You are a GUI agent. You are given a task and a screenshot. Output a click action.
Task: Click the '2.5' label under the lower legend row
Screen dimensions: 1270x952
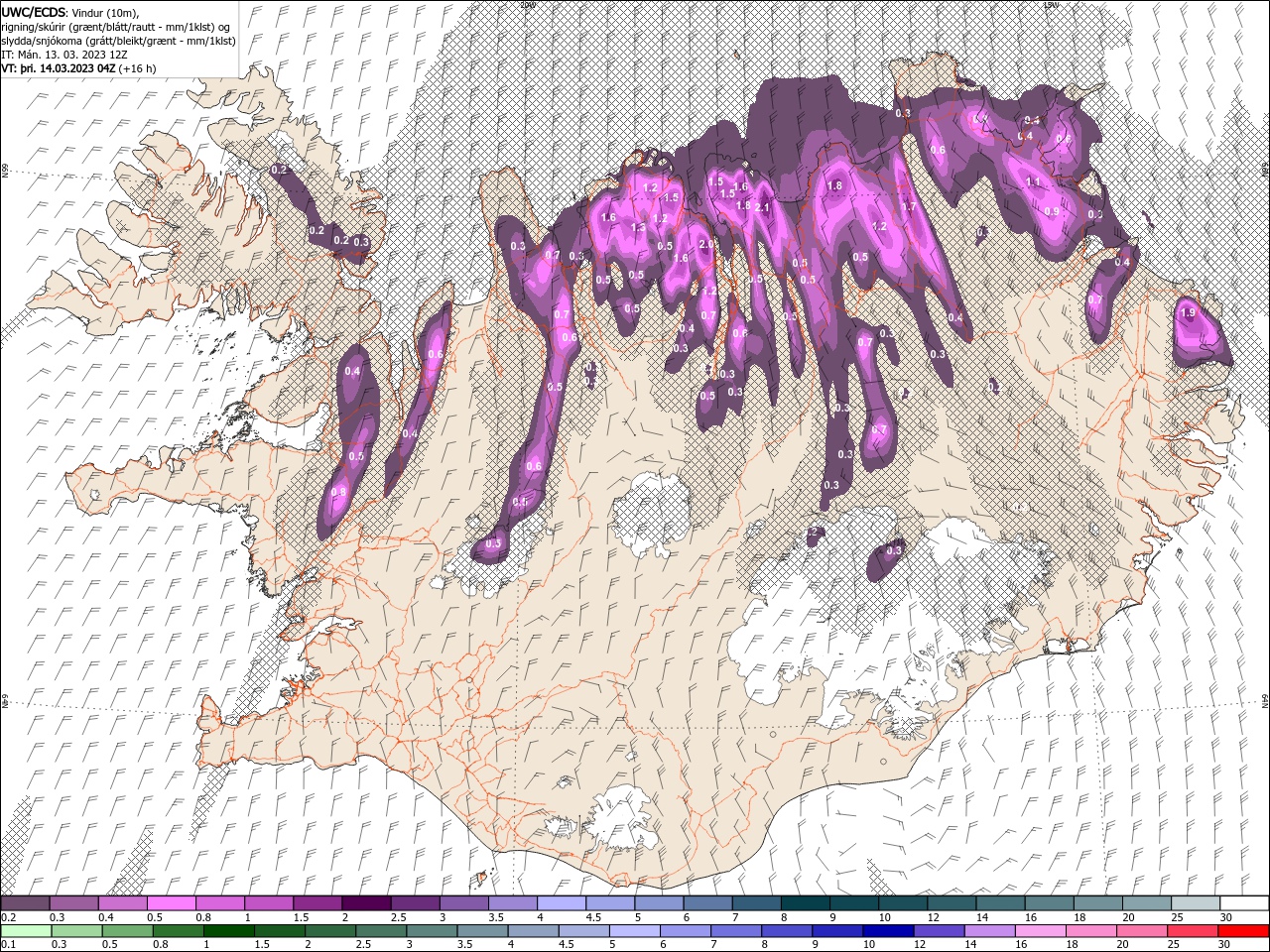364,945
